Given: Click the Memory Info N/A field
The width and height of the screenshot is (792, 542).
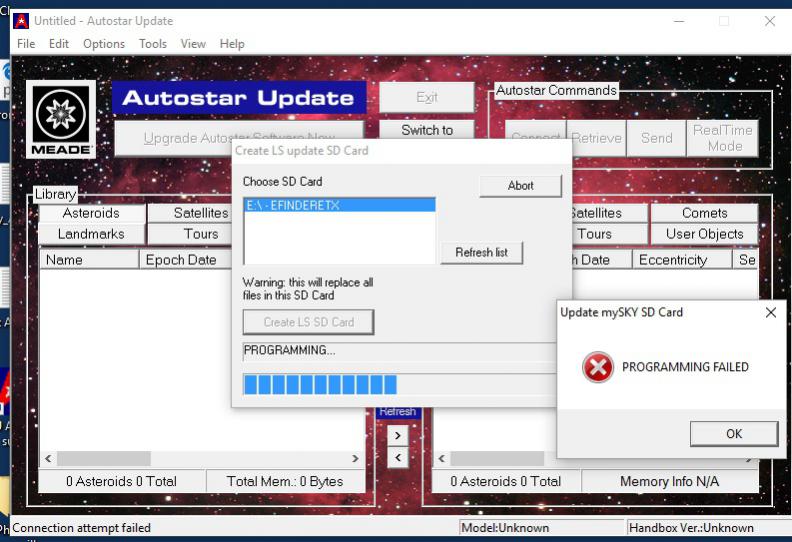Looking at the screenshot, I should tap(669, 481).
